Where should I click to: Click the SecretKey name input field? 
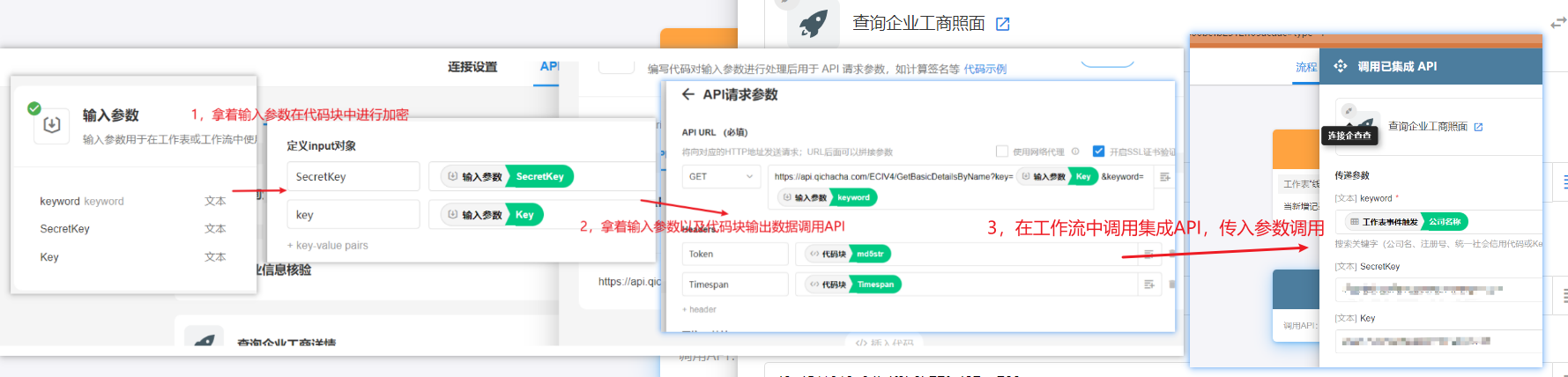[x=353, y=177]
